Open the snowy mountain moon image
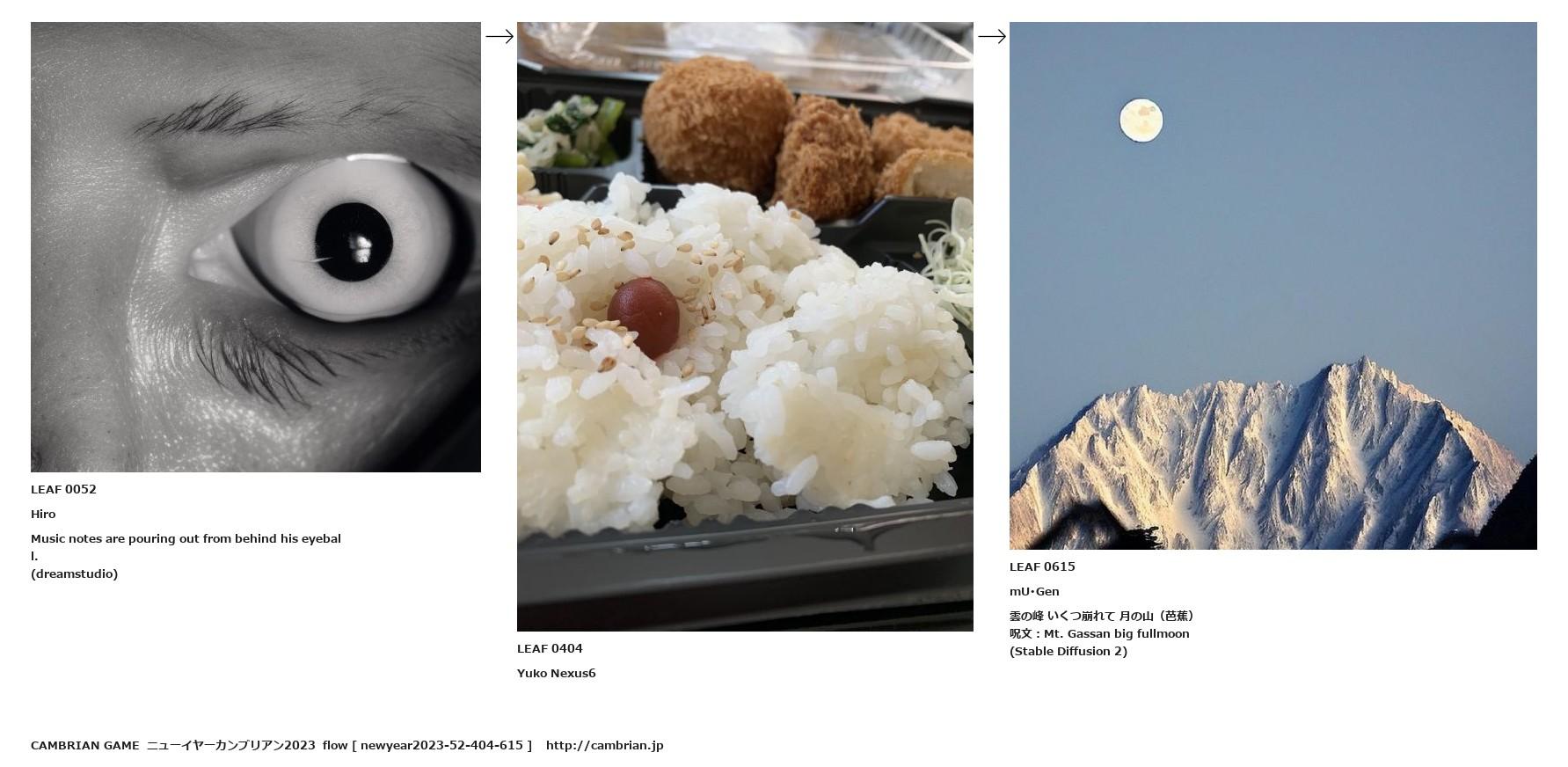The width and height of the screenshot is (1568, 767). click(x=1273, y=286)
